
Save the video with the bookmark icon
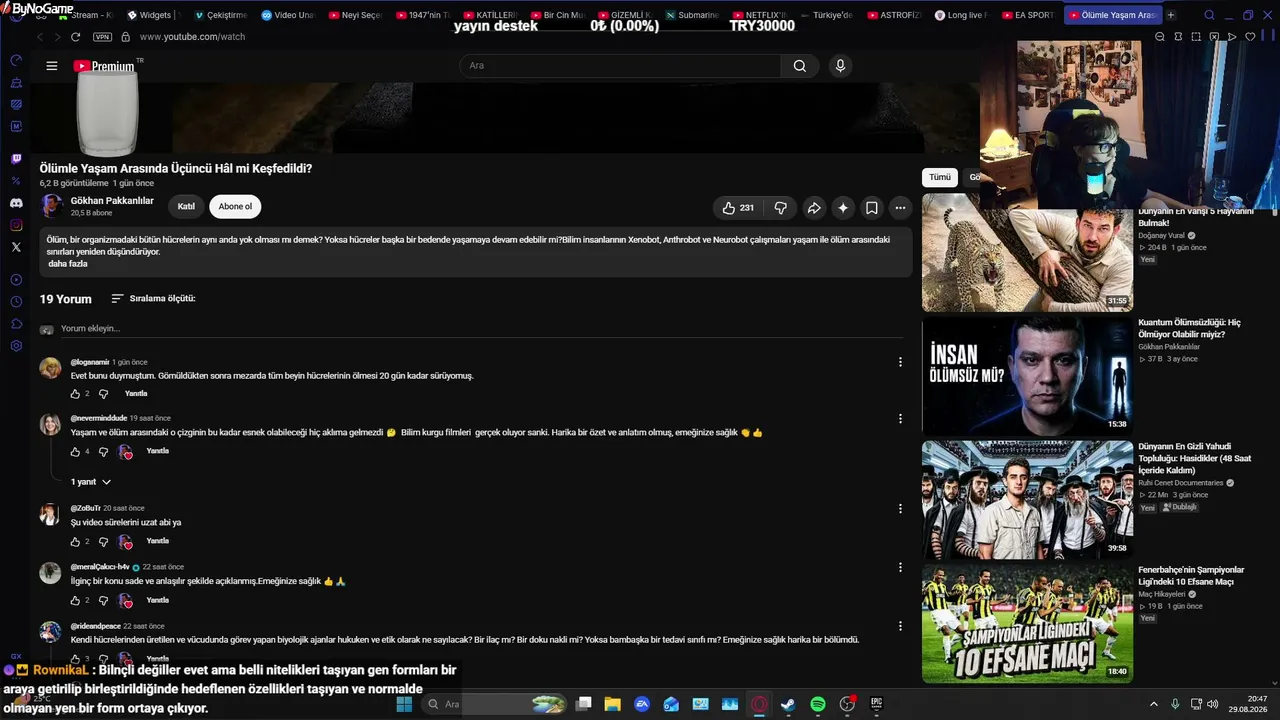[872, 208]
